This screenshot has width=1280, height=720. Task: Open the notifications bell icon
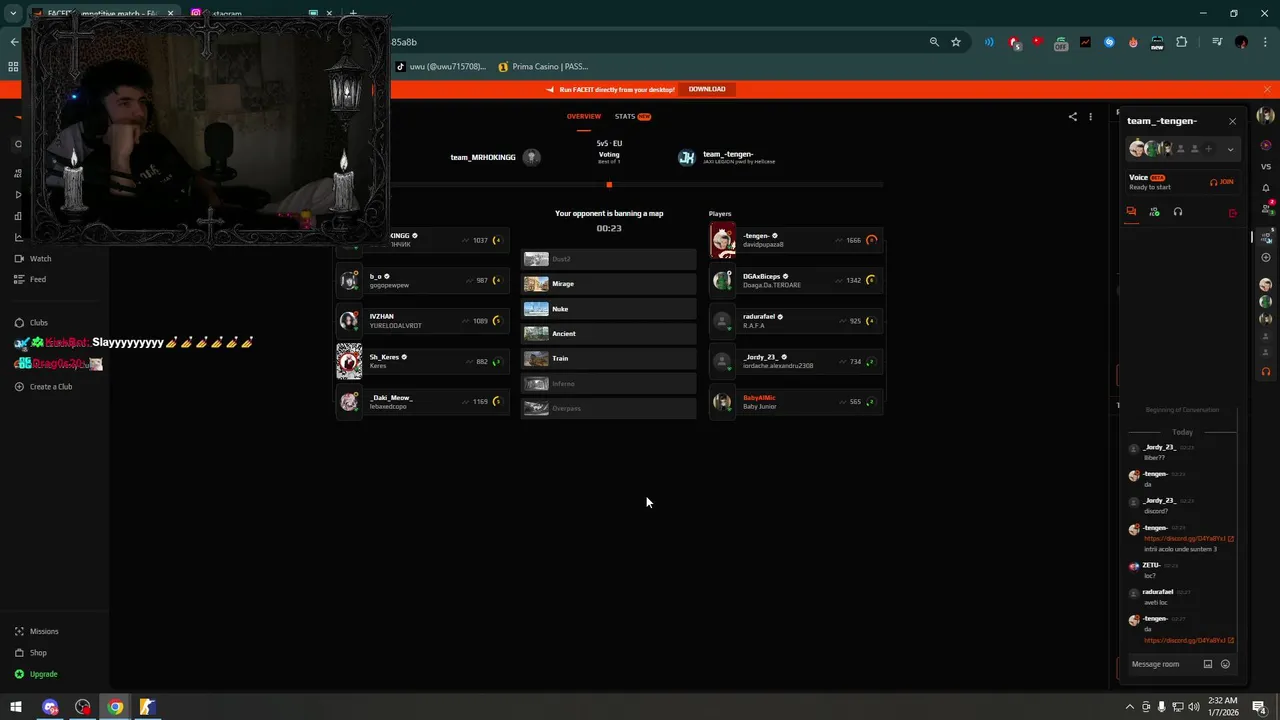(x=1266, y=188)
